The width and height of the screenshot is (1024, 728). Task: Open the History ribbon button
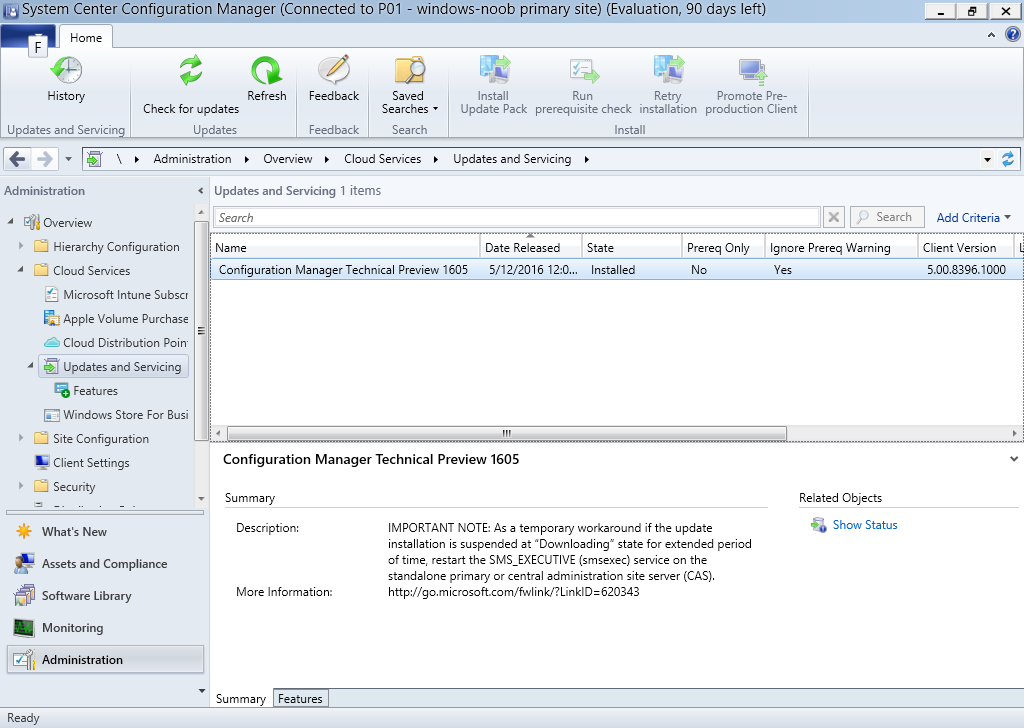[66, 80]
